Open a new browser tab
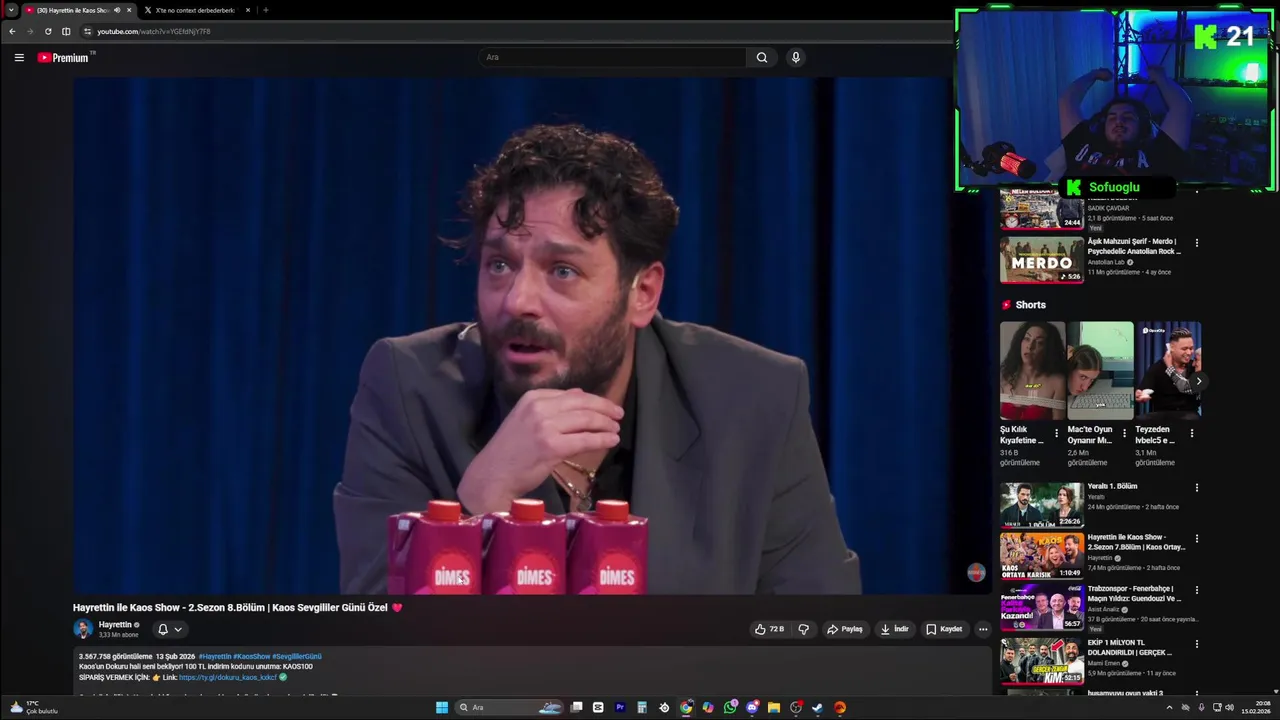This screenshot has height=720, width=1280. tap(266, 10)
